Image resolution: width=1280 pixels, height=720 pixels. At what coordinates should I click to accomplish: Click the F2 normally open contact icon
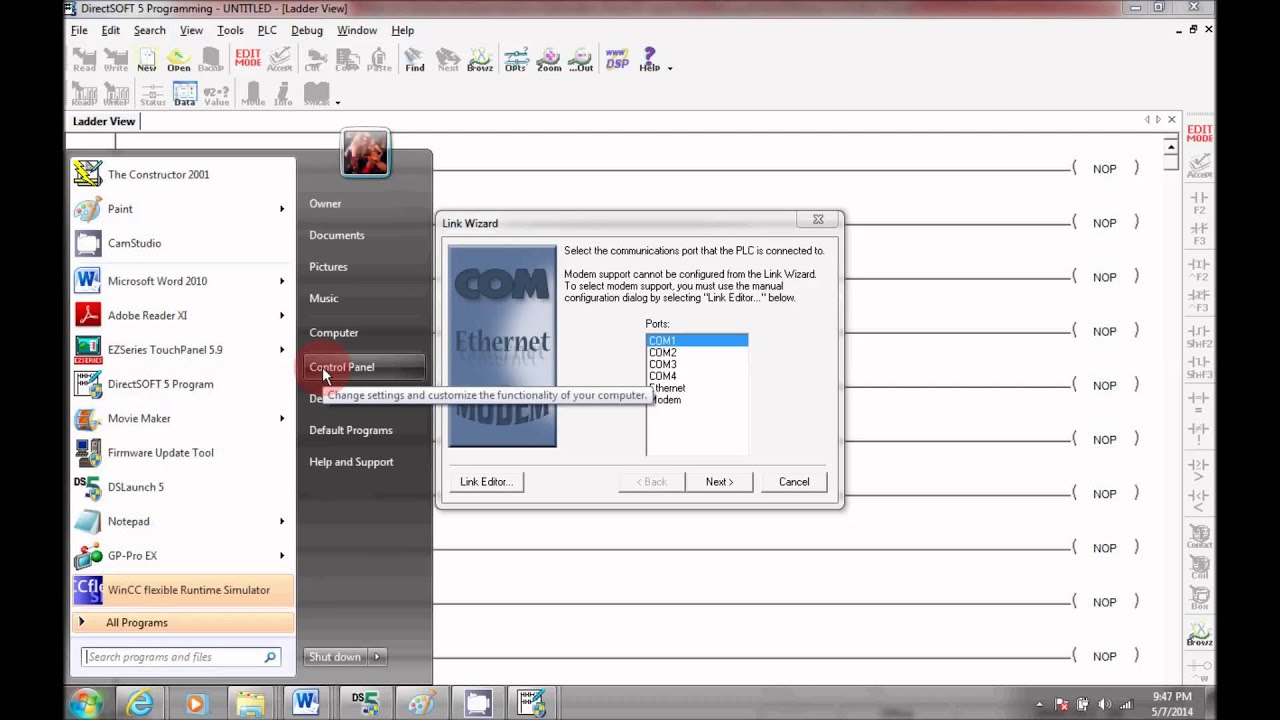[1199, 204]
